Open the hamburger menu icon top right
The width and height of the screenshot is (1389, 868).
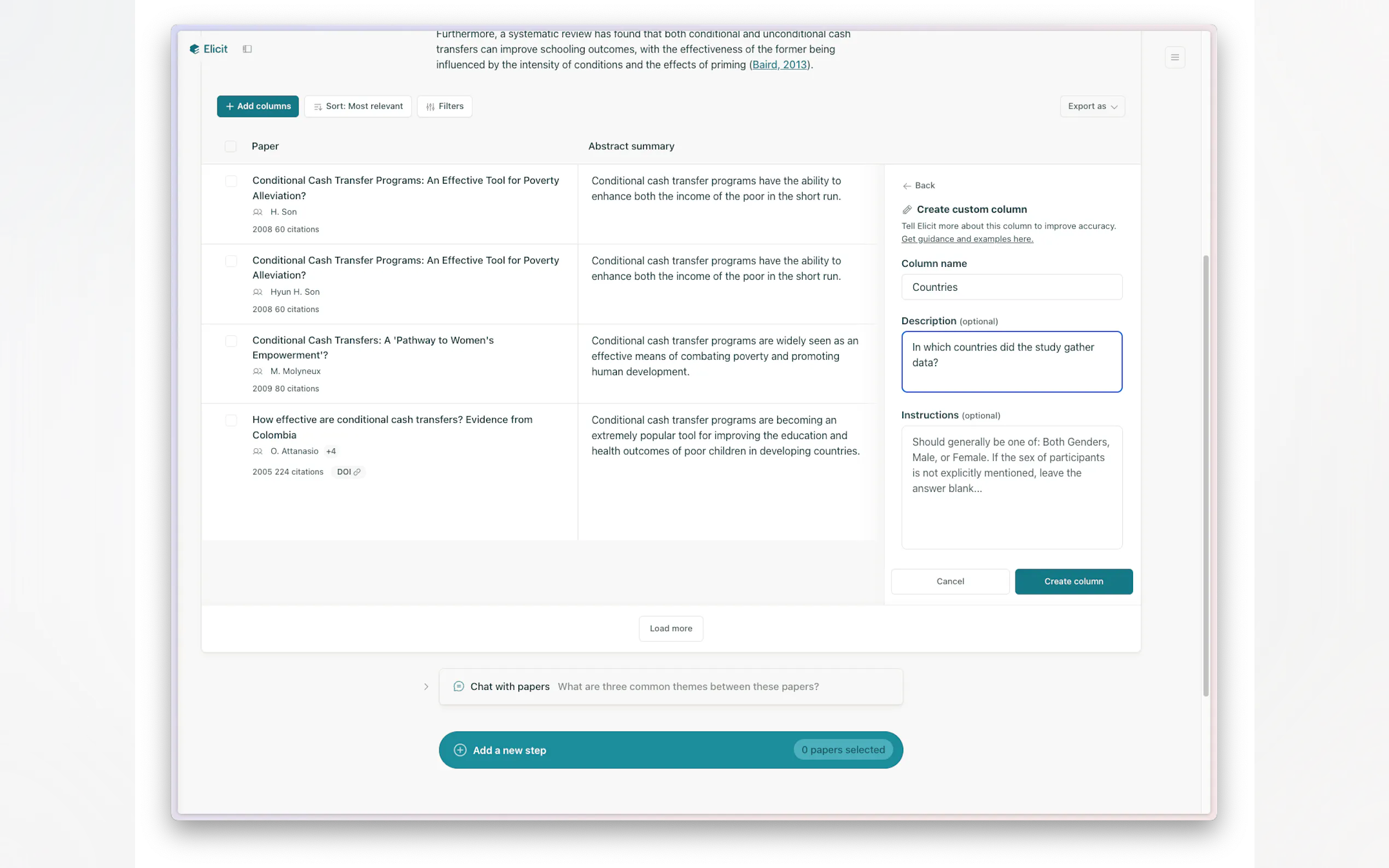coord(1174,57)
